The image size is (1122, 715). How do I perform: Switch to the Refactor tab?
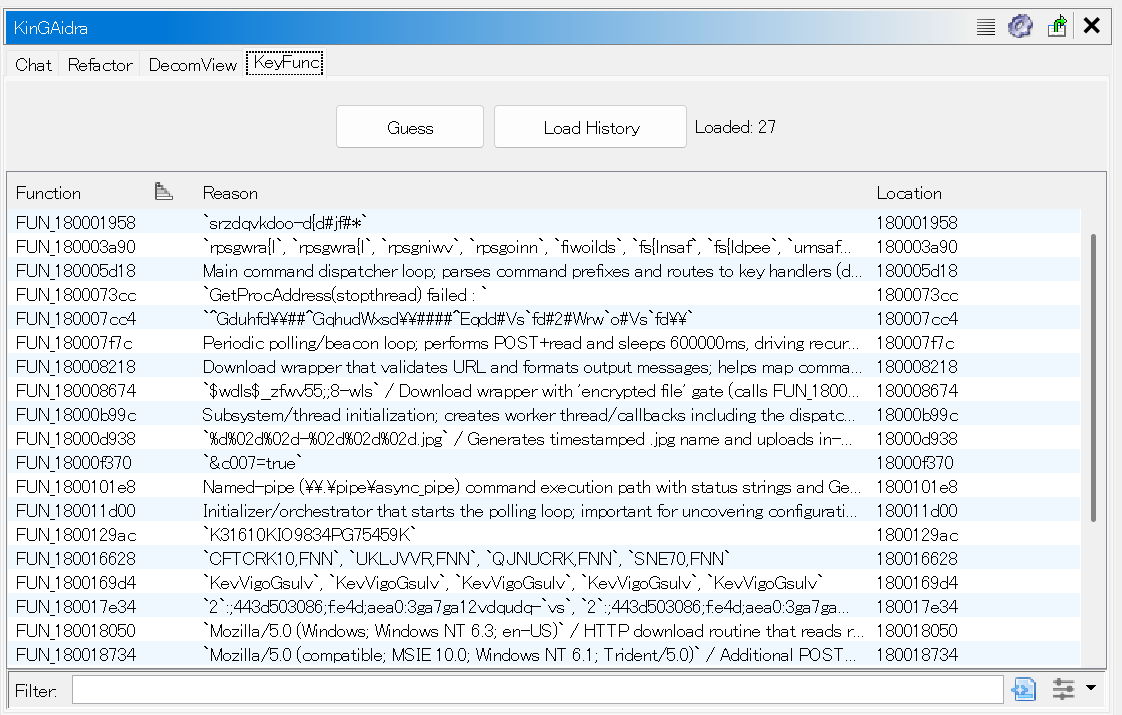100,65
